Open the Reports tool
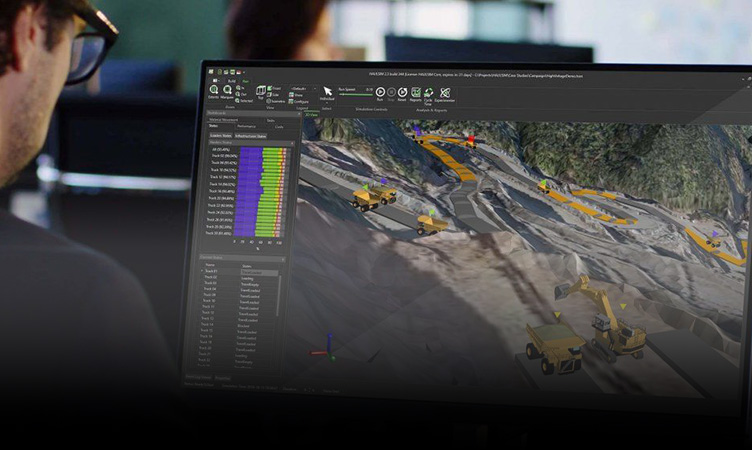Image resolution: width=752 pixels, height=450 pixels. [416, 94]
